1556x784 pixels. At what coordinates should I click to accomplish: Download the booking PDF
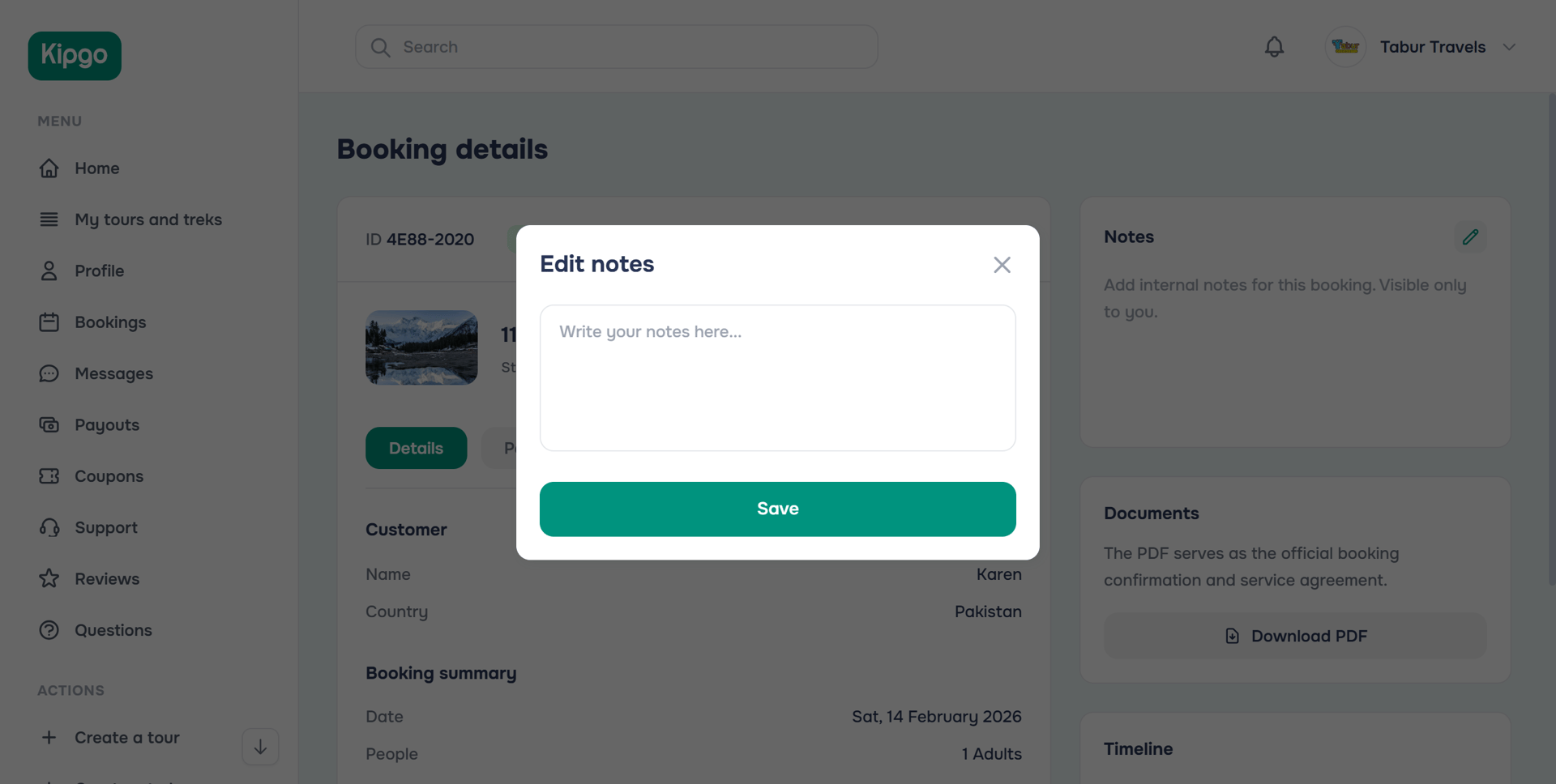pos(1295,636)
